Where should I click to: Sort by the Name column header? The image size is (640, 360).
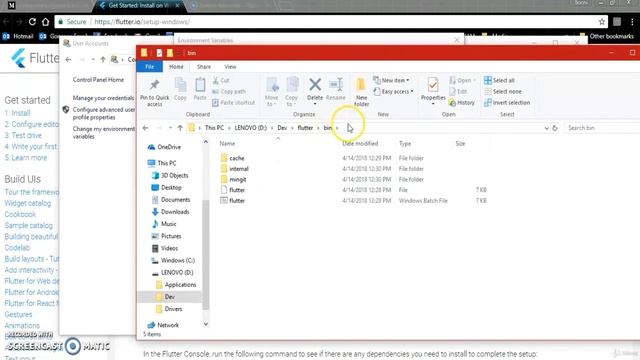pos(227,144)
